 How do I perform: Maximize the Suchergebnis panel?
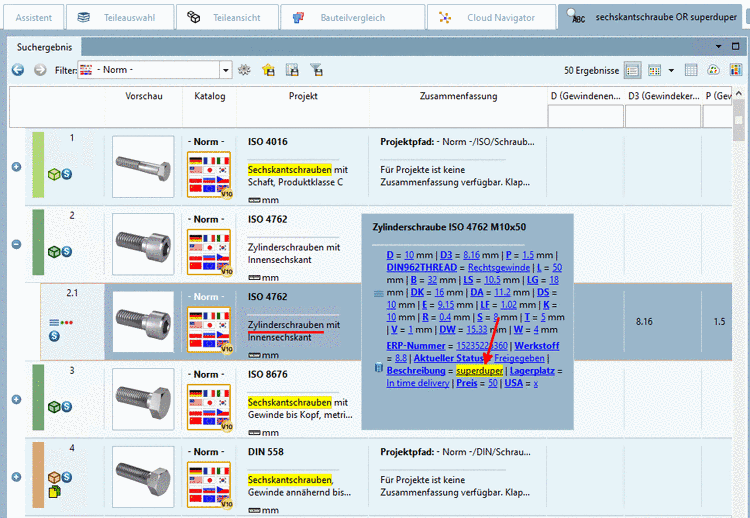pos(736,46)
